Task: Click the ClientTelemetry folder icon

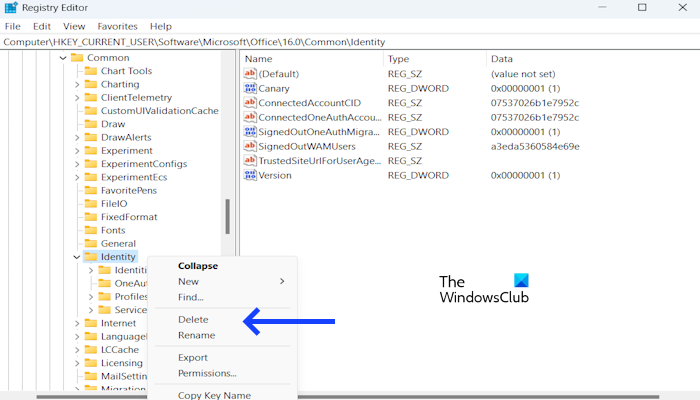Action: click(91, 97)
